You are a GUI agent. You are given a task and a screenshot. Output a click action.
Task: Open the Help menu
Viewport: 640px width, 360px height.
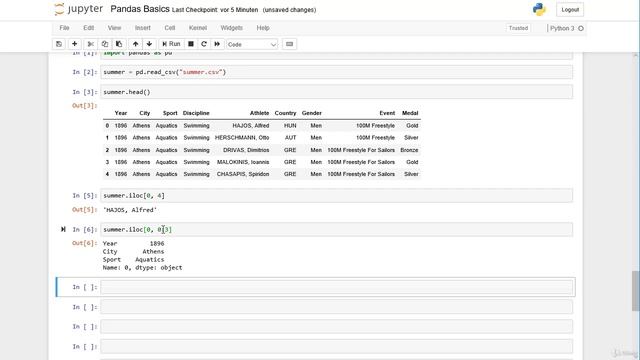[x=263, y=28]
